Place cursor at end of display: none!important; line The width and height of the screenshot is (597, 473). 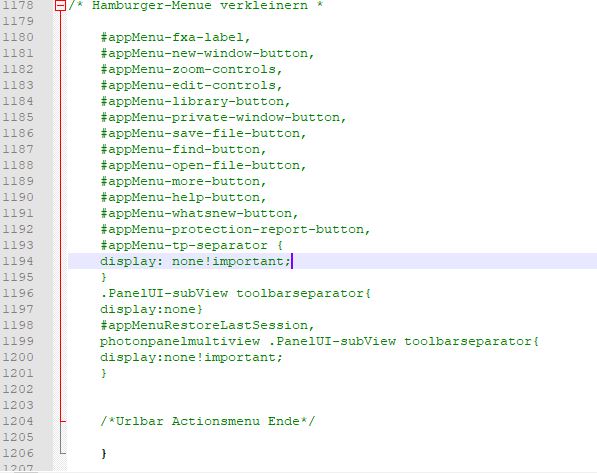pyautogui.click(x=292, y=261)
